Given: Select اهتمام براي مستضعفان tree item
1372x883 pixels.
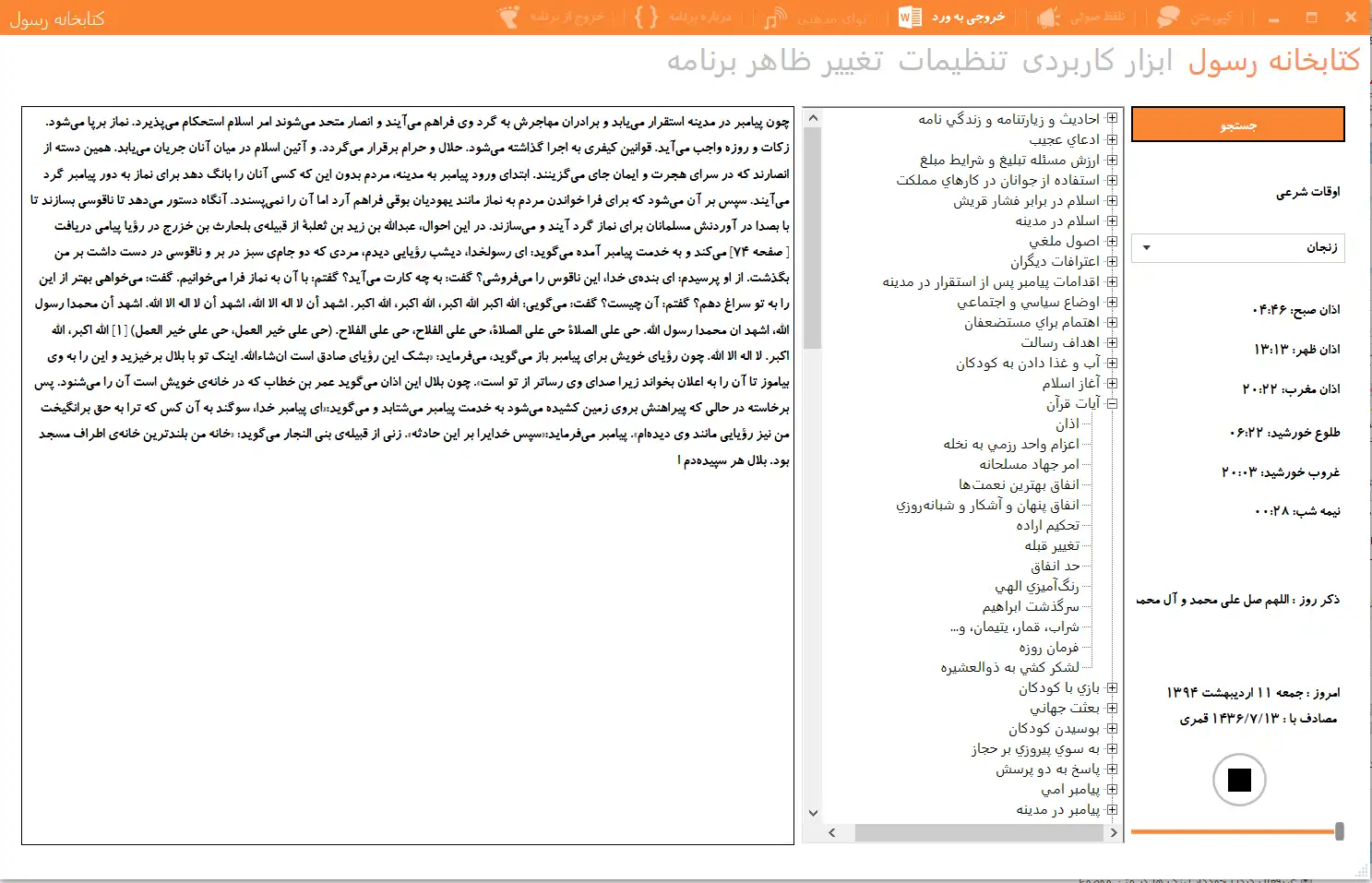Looking at the screenshot, I should pos(1032,322).
